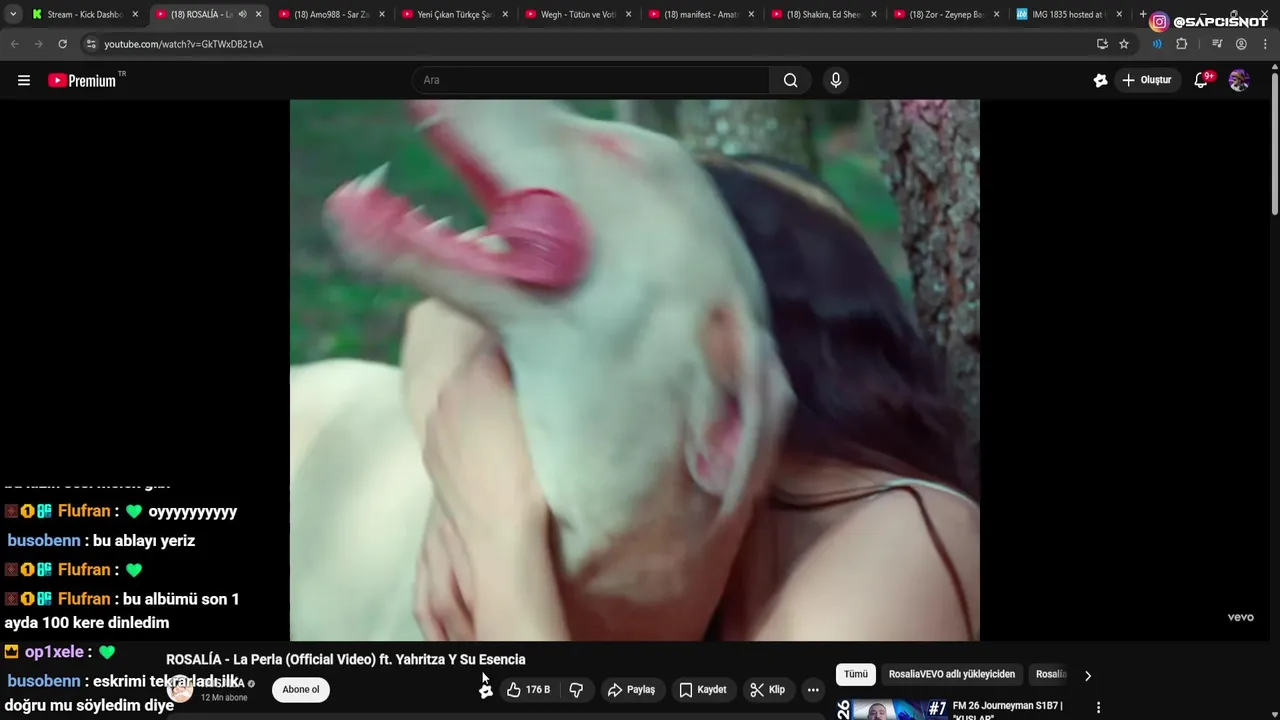Open a new browser tab
Screen dimensions: 1280x720
tap(1143, 14)
